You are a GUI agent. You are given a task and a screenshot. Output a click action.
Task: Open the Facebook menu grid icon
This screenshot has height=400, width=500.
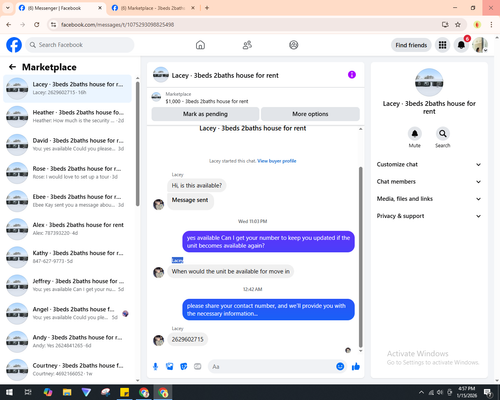[442, 45]
